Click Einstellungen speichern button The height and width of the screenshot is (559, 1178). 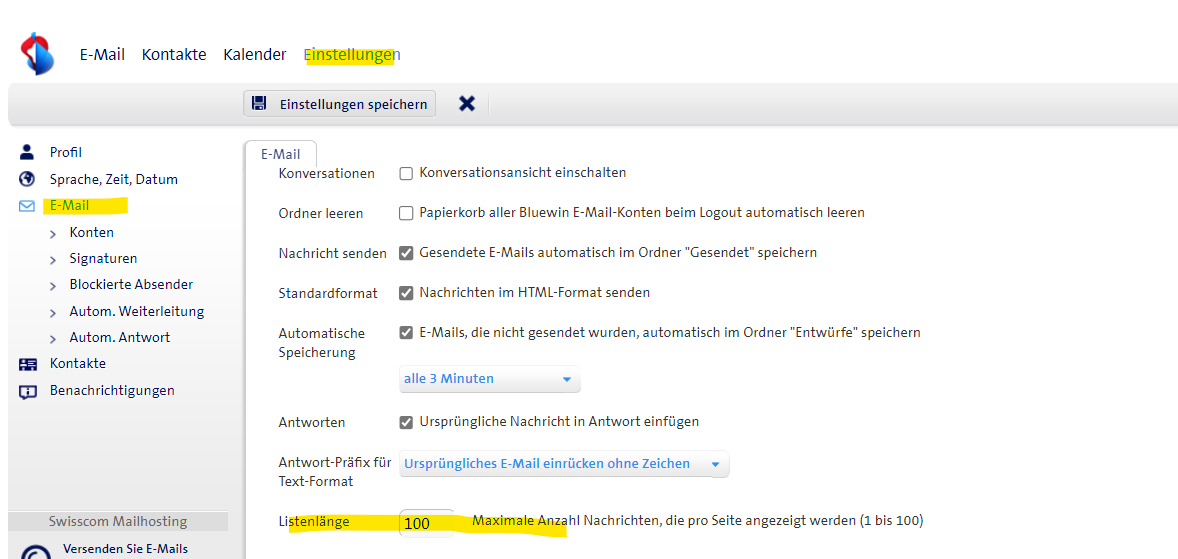[340, 104]
